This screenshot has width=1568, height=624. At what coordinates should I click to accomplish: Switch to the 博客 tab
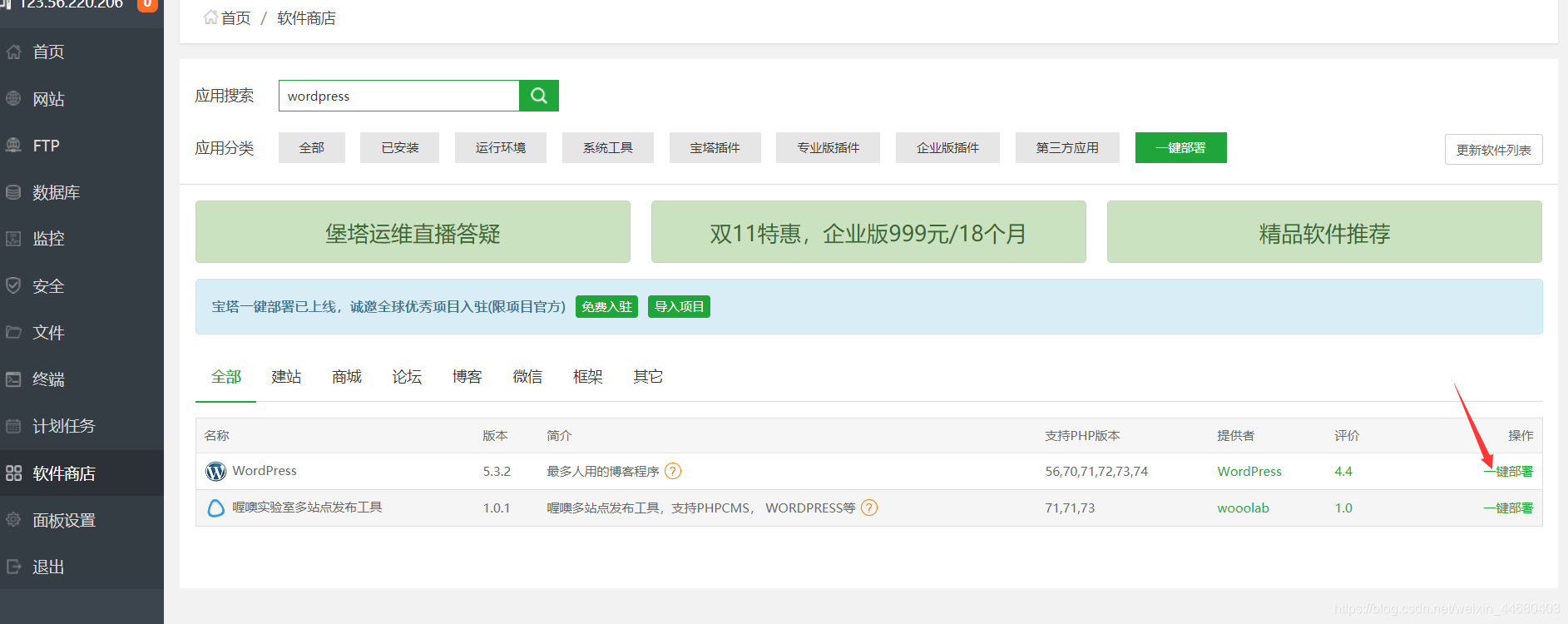pos(467,377)
